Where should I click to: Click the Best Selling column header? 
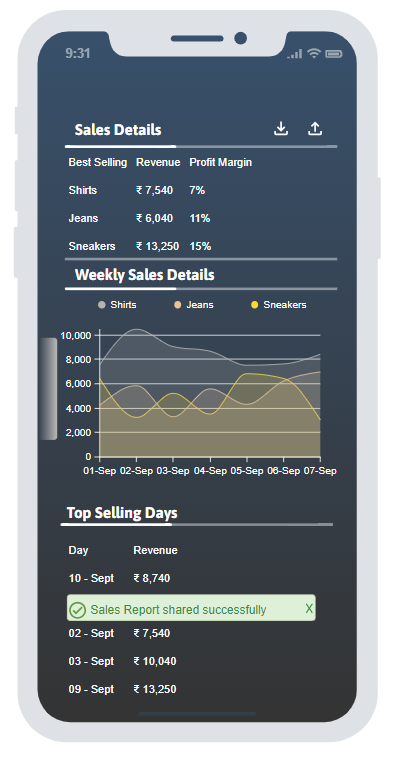click(x=98, y=162)
